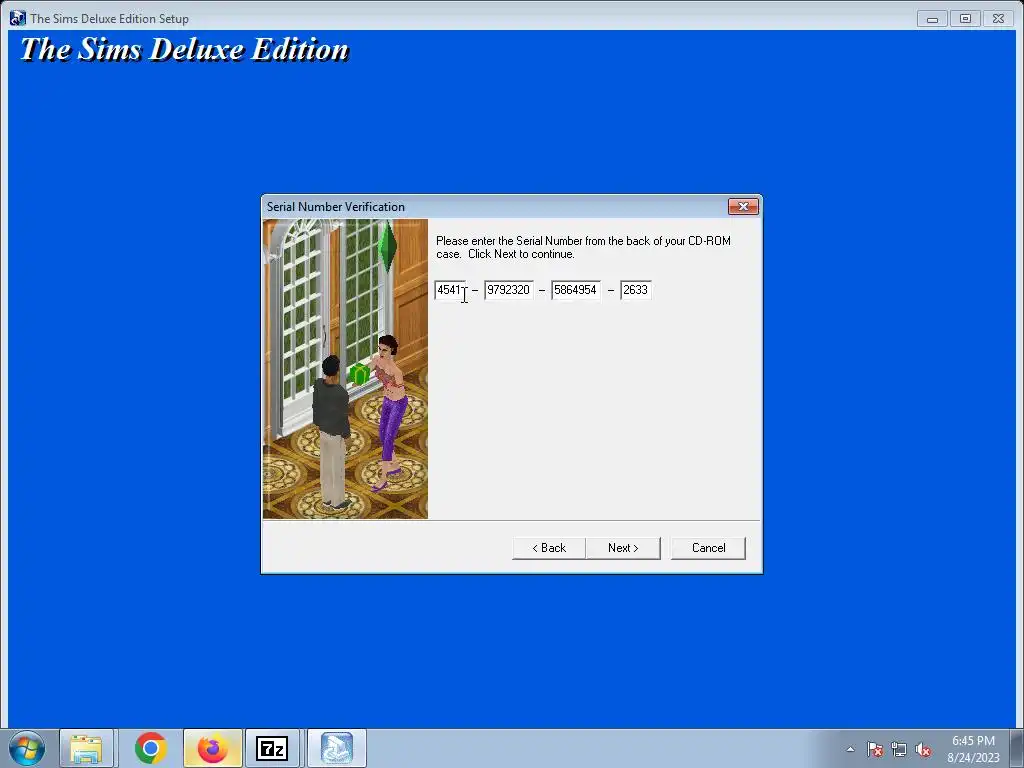Open 7-Zip from the taskbar
The width and height of the screenshot is (1024, 768).
[x=272, y=748]
